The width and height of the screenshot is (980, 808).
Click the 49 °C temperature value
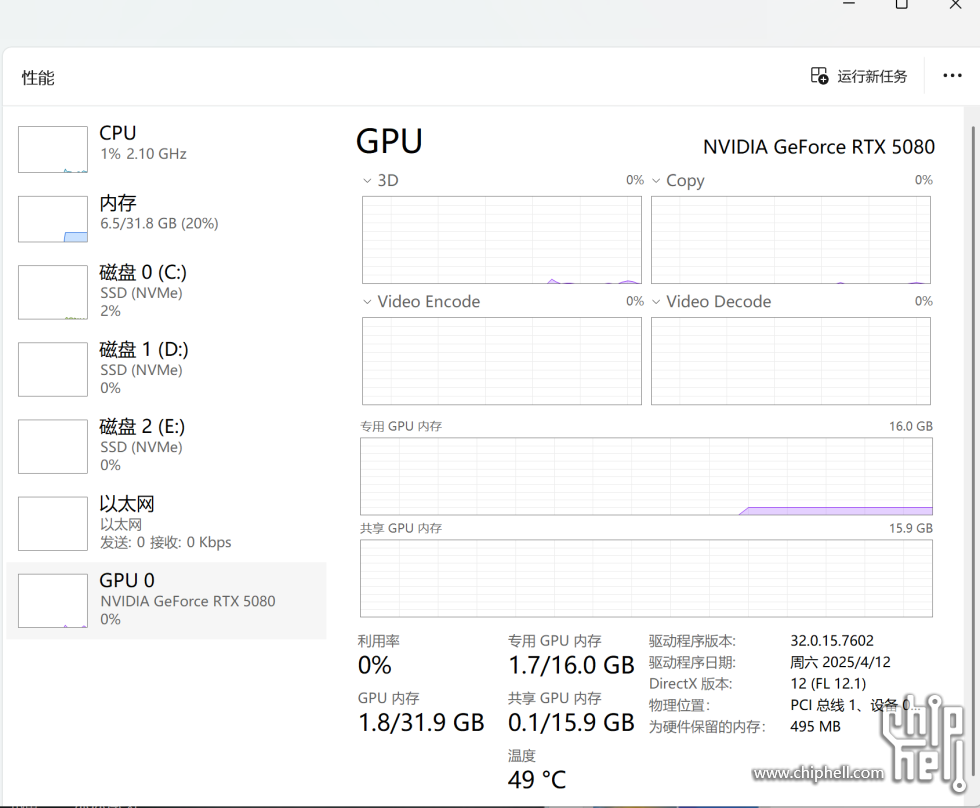(x=537, y=780)
